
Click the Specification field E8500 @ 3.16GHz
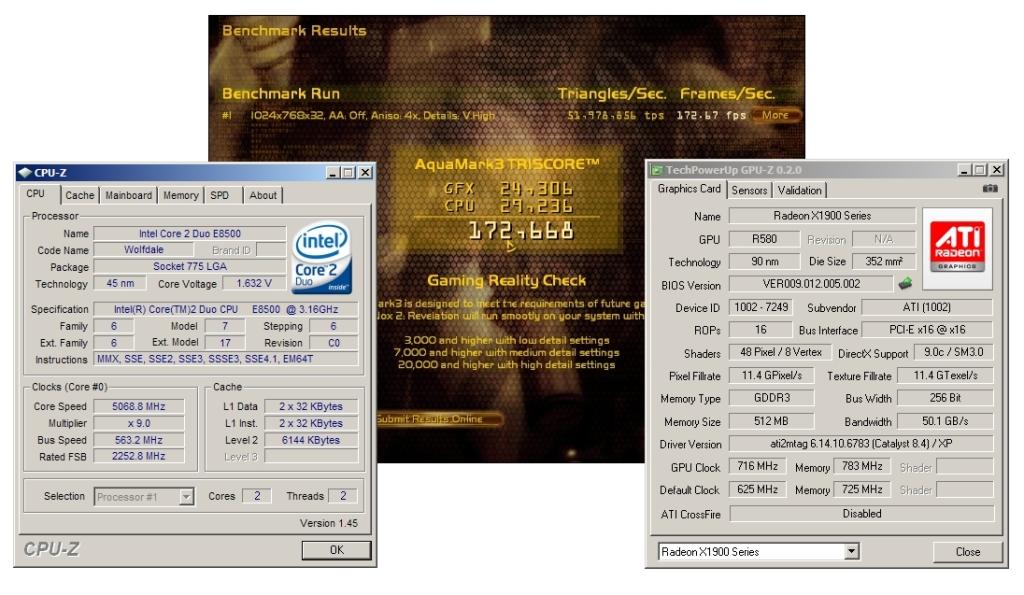tap(226, 309)
